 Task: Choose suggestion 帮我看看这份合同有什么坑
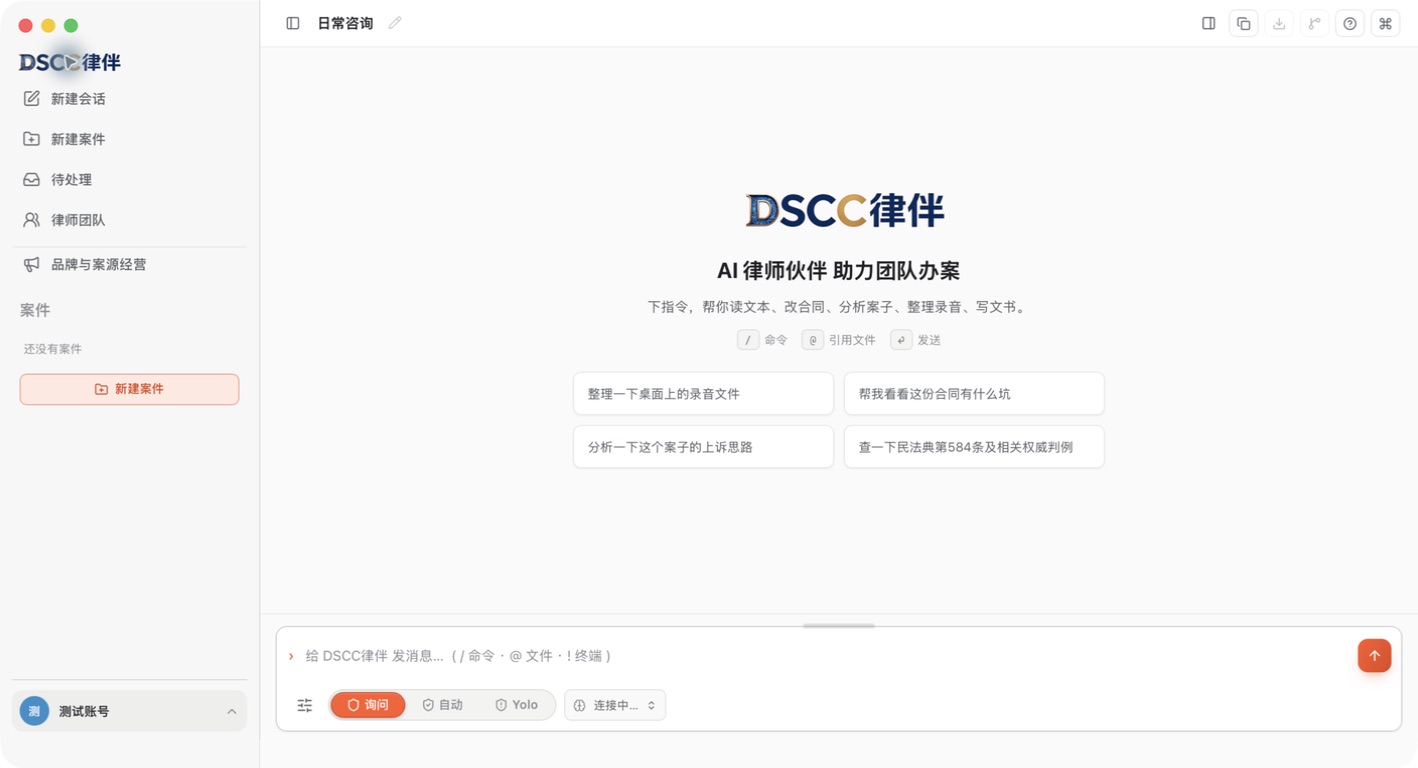[x=974, y=394]
